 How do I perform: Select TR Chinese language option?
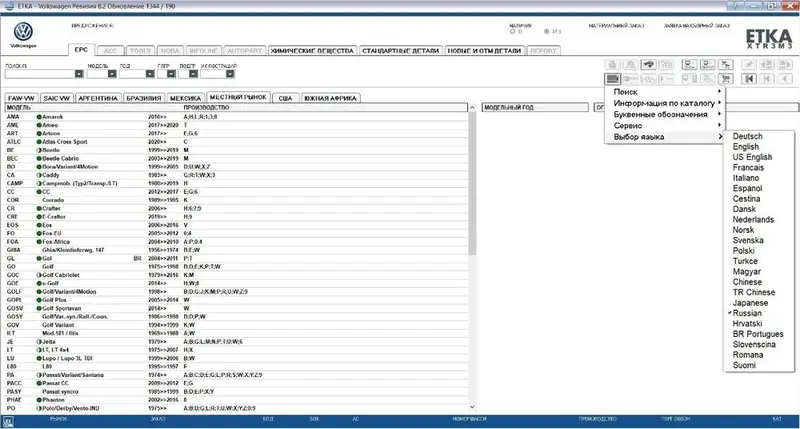(754, 292)
